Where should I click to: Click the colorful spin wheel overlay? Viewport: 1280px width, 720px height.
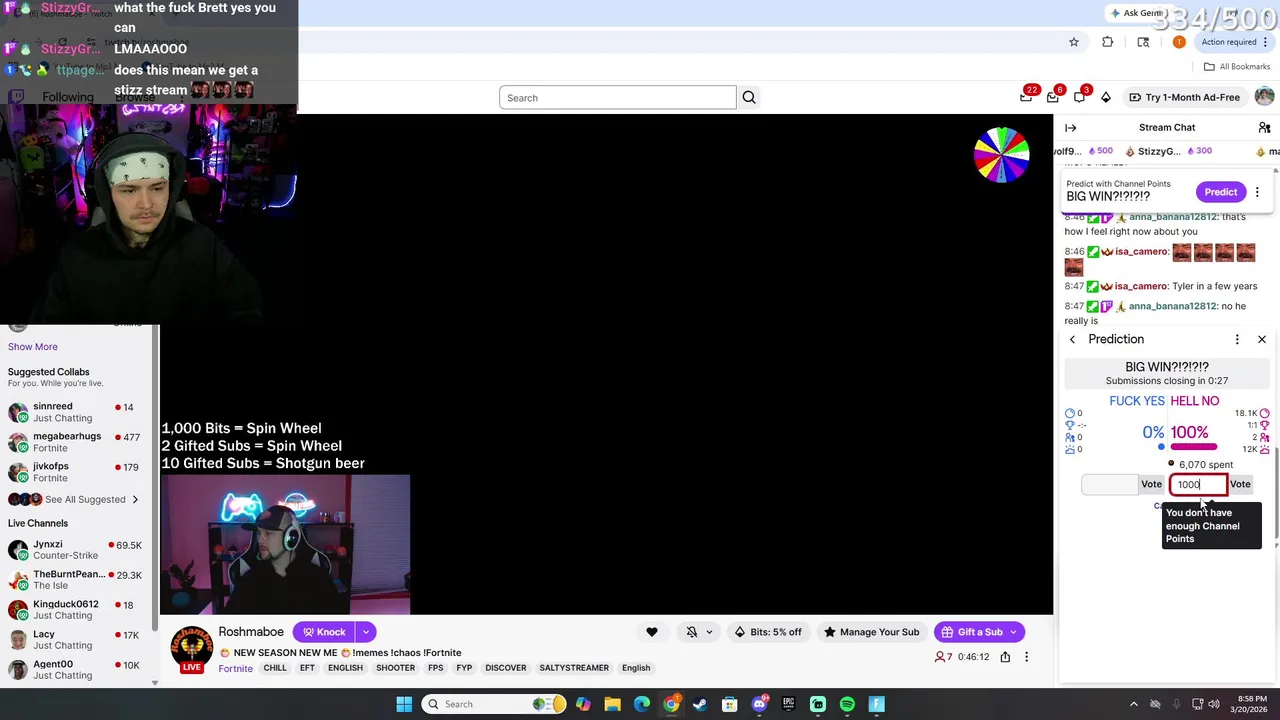coord(1001,155)
